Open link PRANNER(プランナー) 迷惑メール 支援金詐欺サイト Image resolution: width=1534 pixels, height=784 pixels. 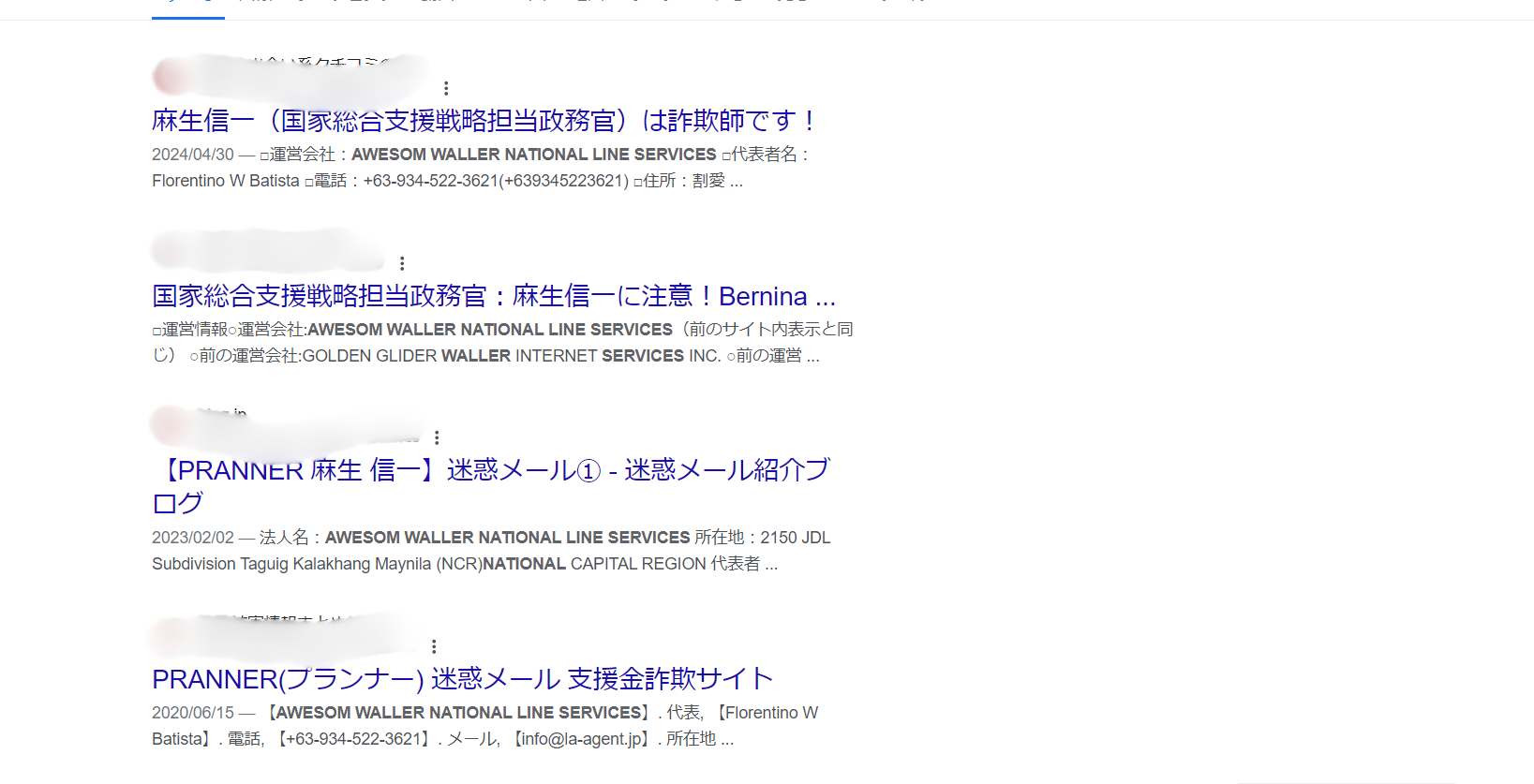tap(463, 678)
